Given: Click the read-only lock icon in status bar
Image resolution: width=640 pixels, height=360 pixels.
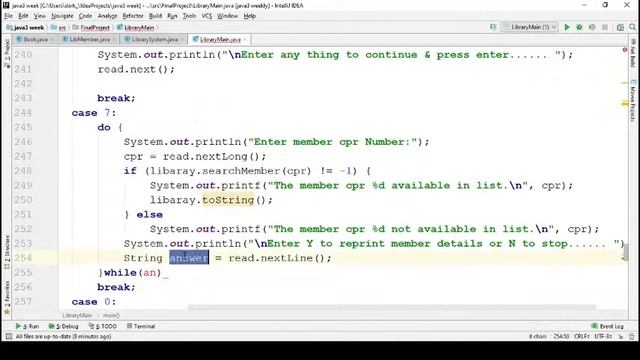Looking at the screenshot, I should 621,337.
